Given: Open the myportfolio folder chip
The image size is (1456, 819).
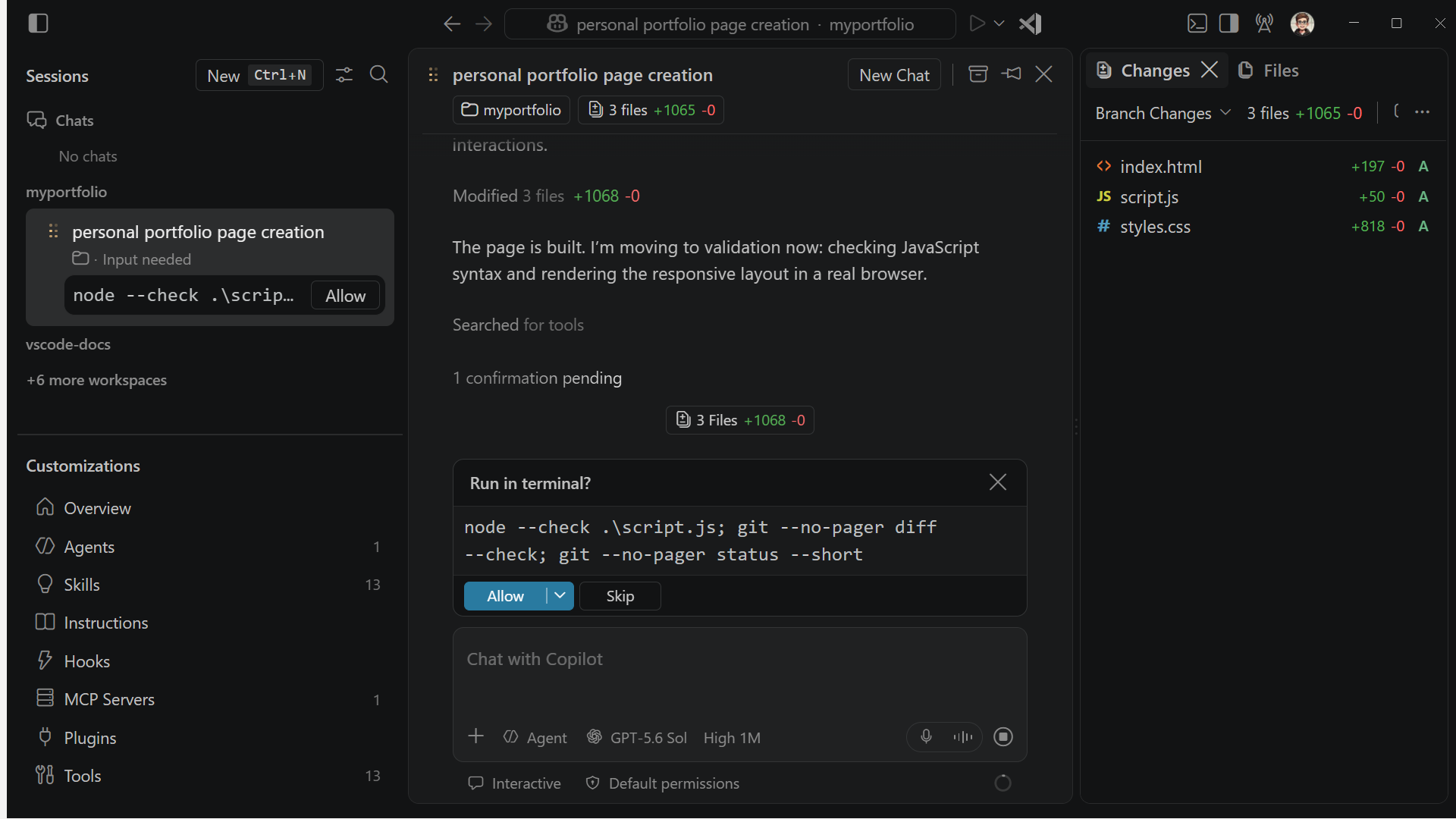Looking at the screenshot, I should coord(512,110).
